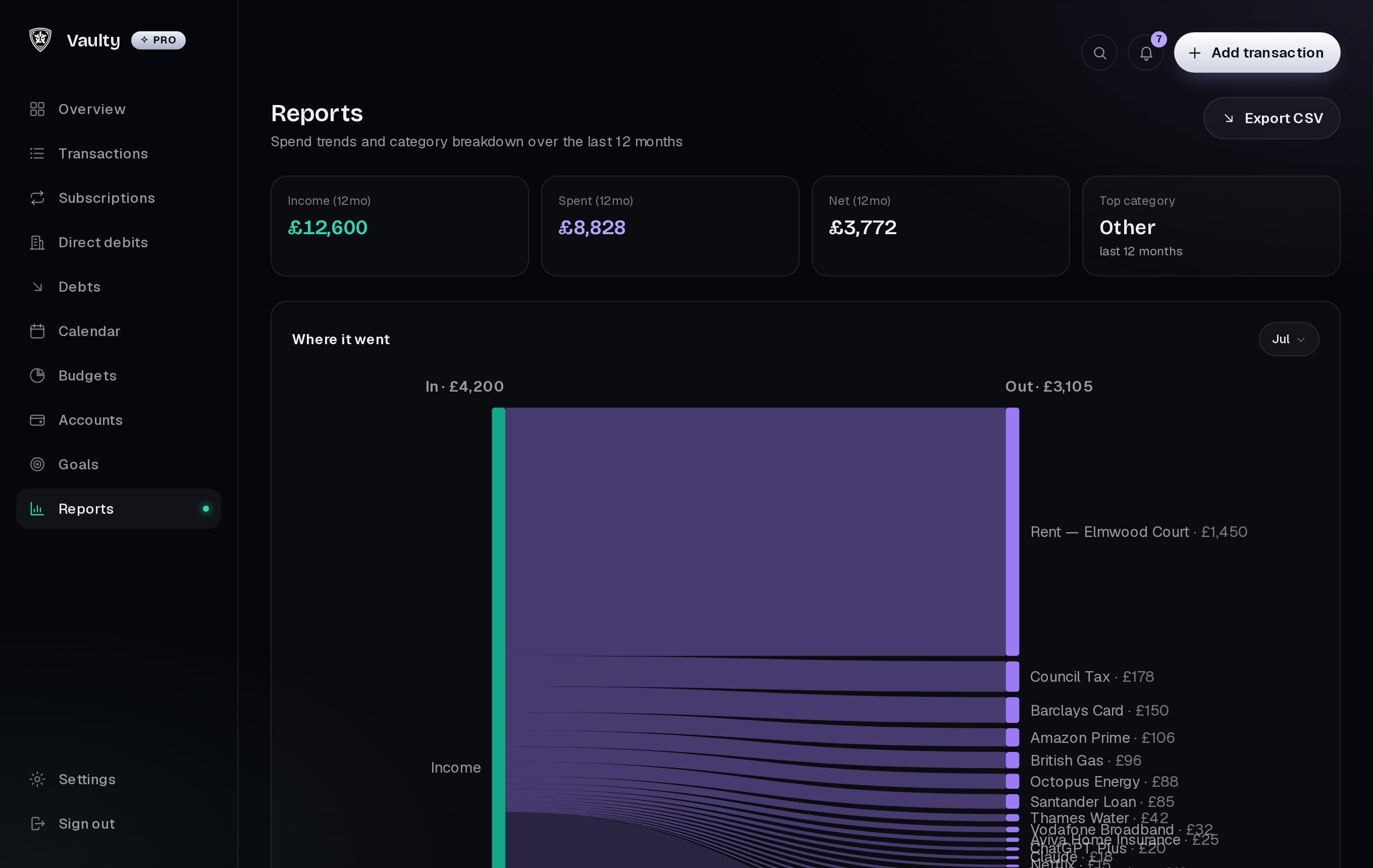Click the 'Out · £3,105' heading

point(1049,387)
